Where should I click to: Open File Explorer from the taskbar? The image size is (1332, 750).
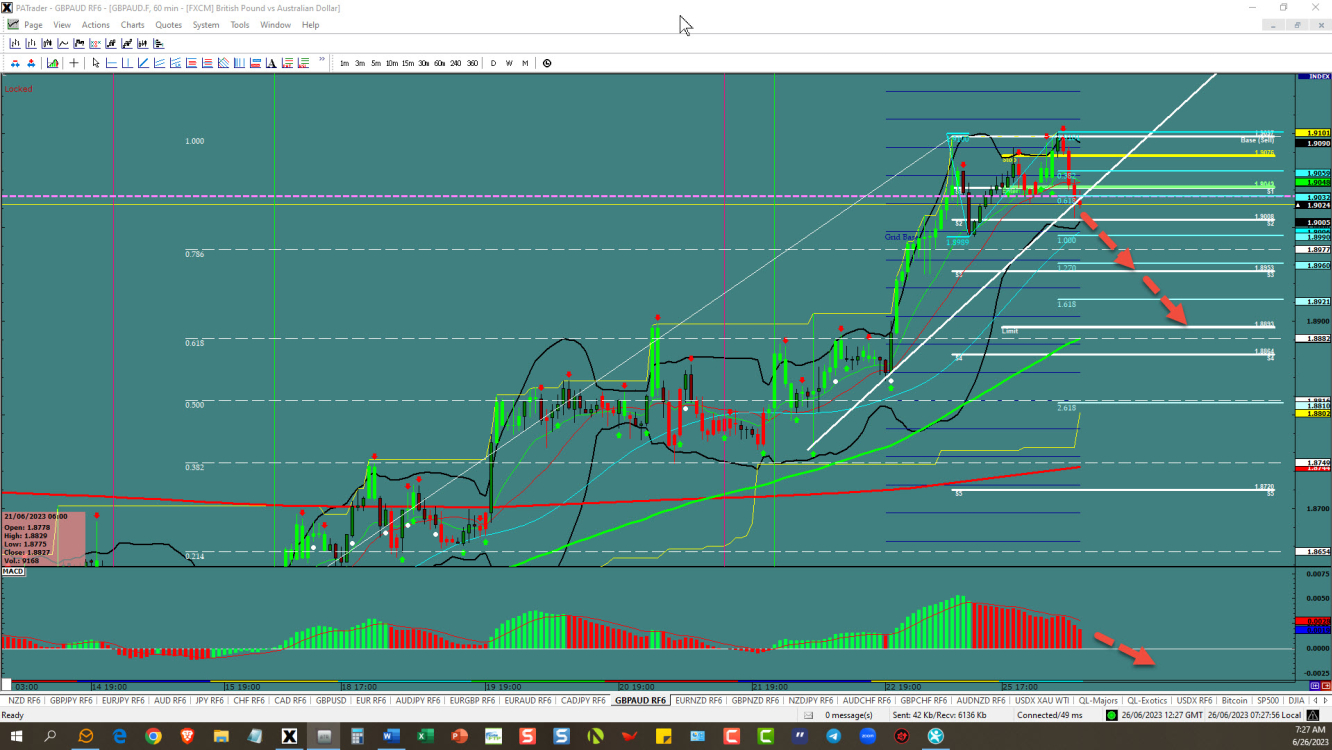coord(221,736)
